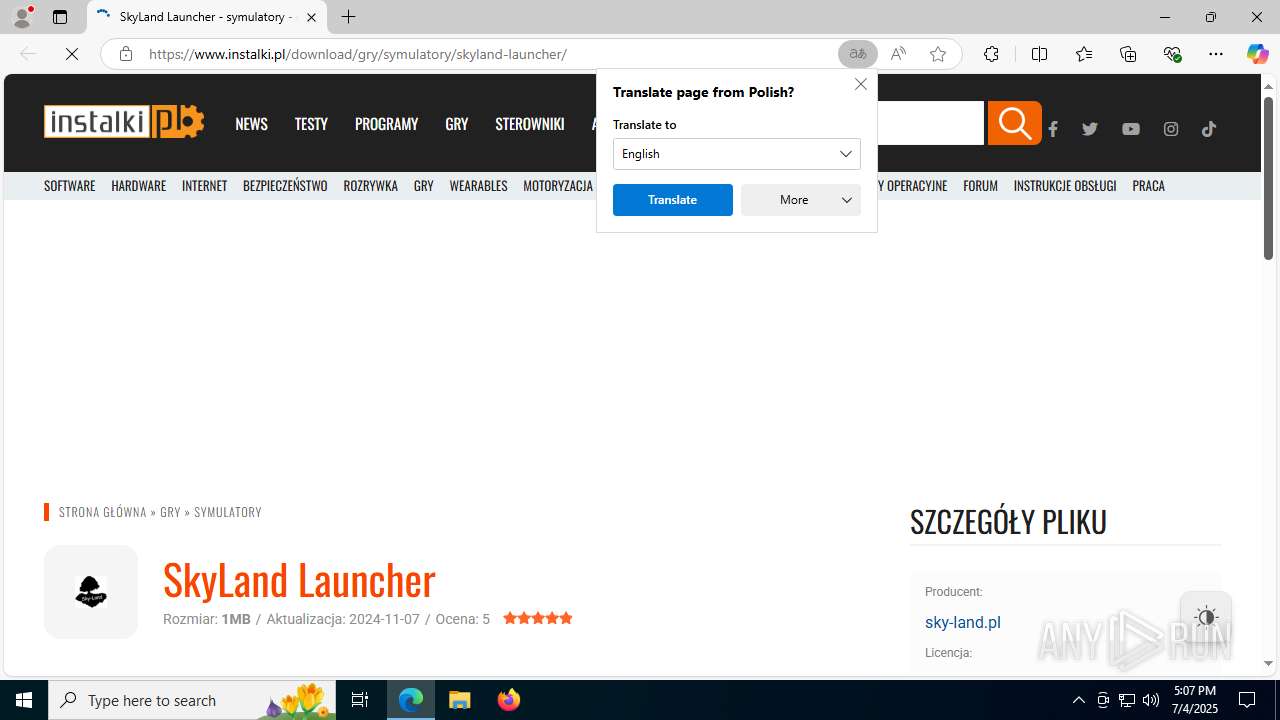
Task: Open the notification center icon
Action: click(x=1247, y=700)
